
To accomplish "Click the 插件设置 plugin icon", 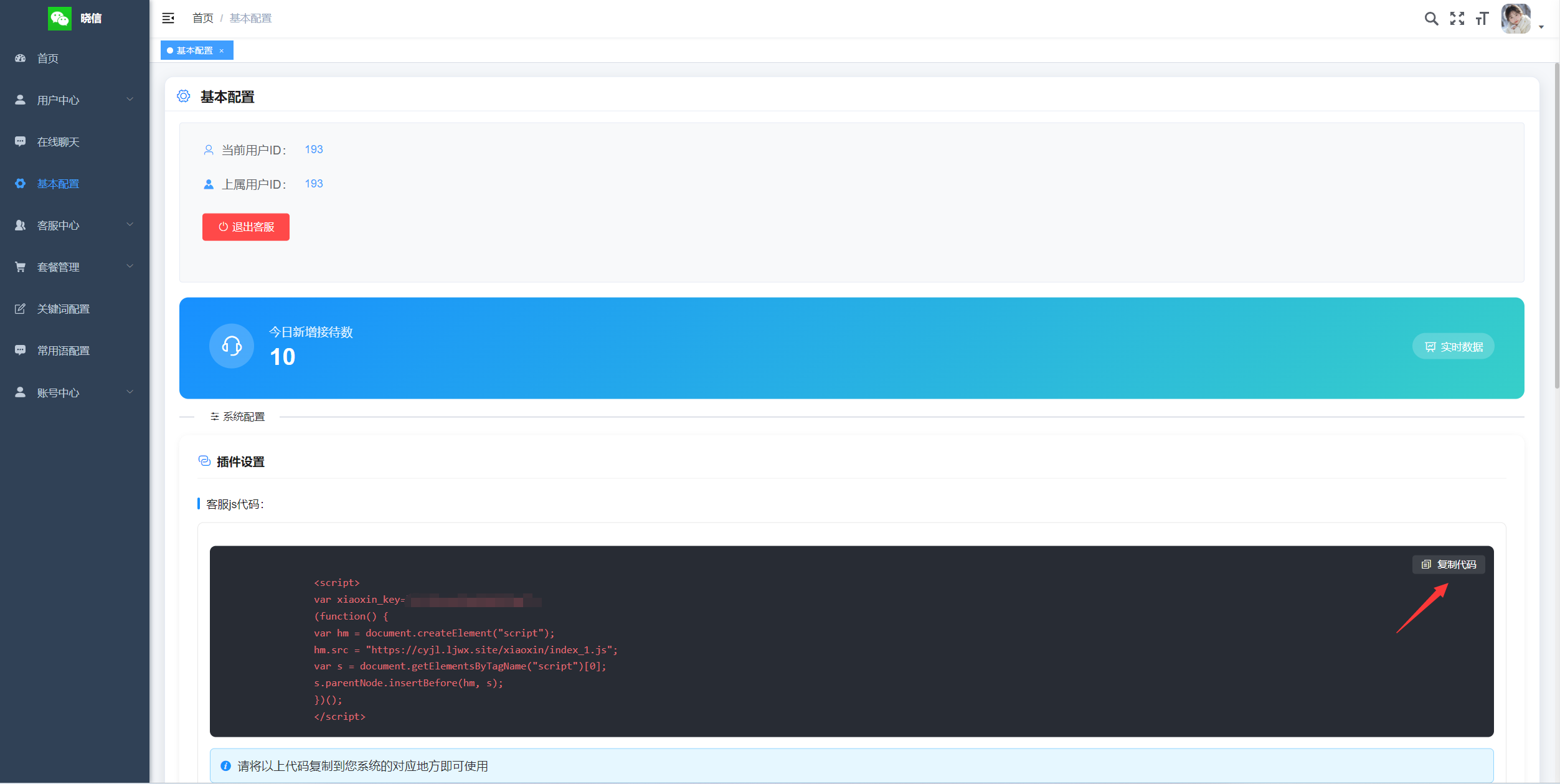I will 204,461.
